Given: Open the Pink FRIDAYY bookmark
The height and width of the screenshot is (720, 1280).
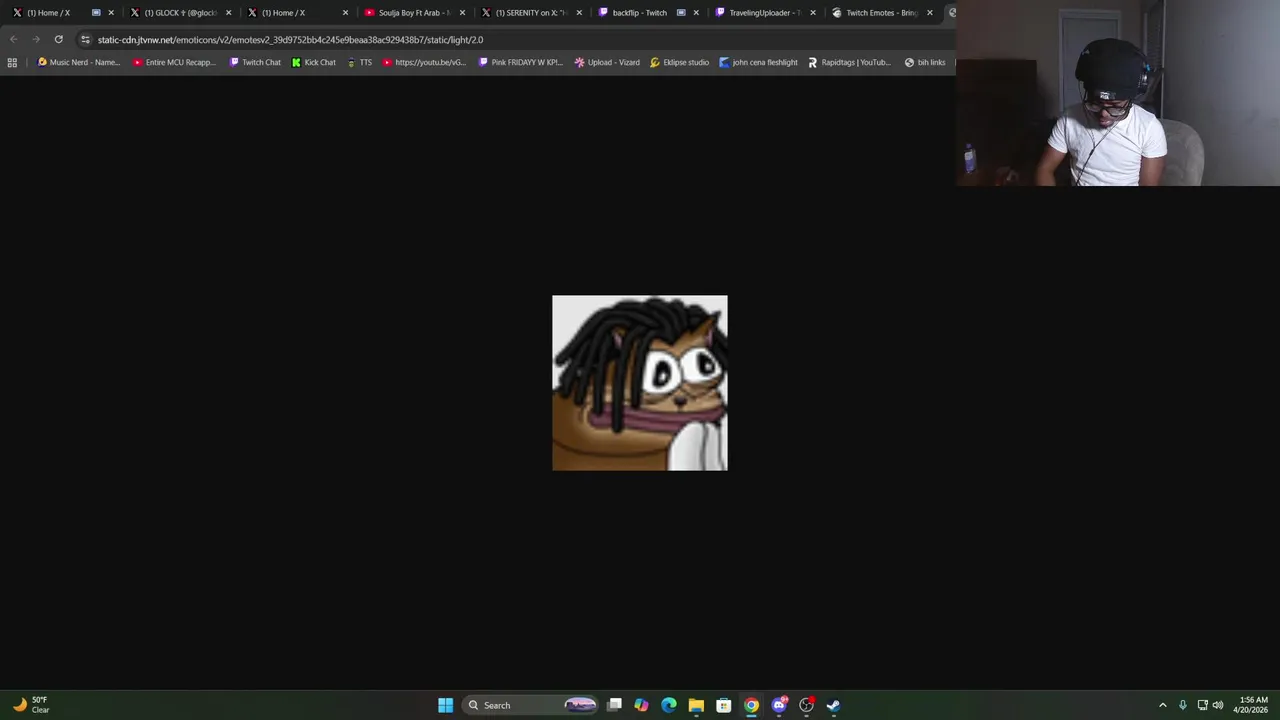Looking at the screenshot, I should (521, 62).
